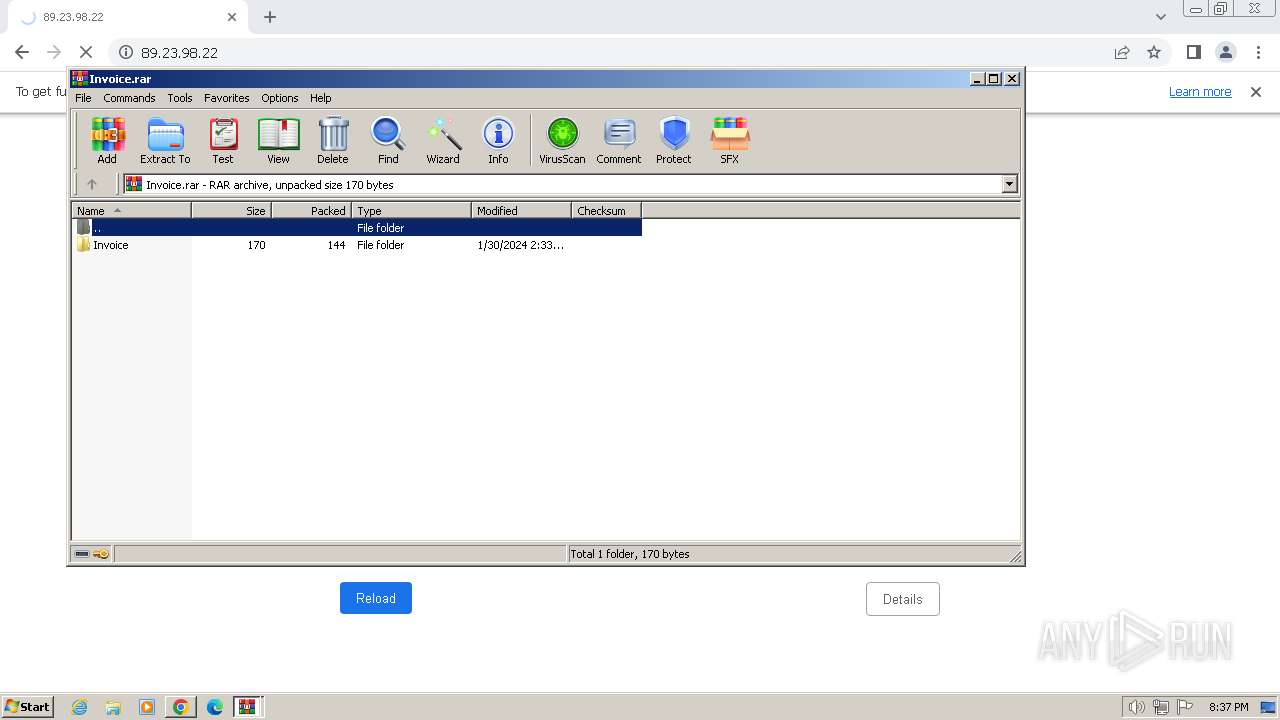Viewport: 1280px width, 720px height.
Task: Open the Help menu
Action: point(320,98)
